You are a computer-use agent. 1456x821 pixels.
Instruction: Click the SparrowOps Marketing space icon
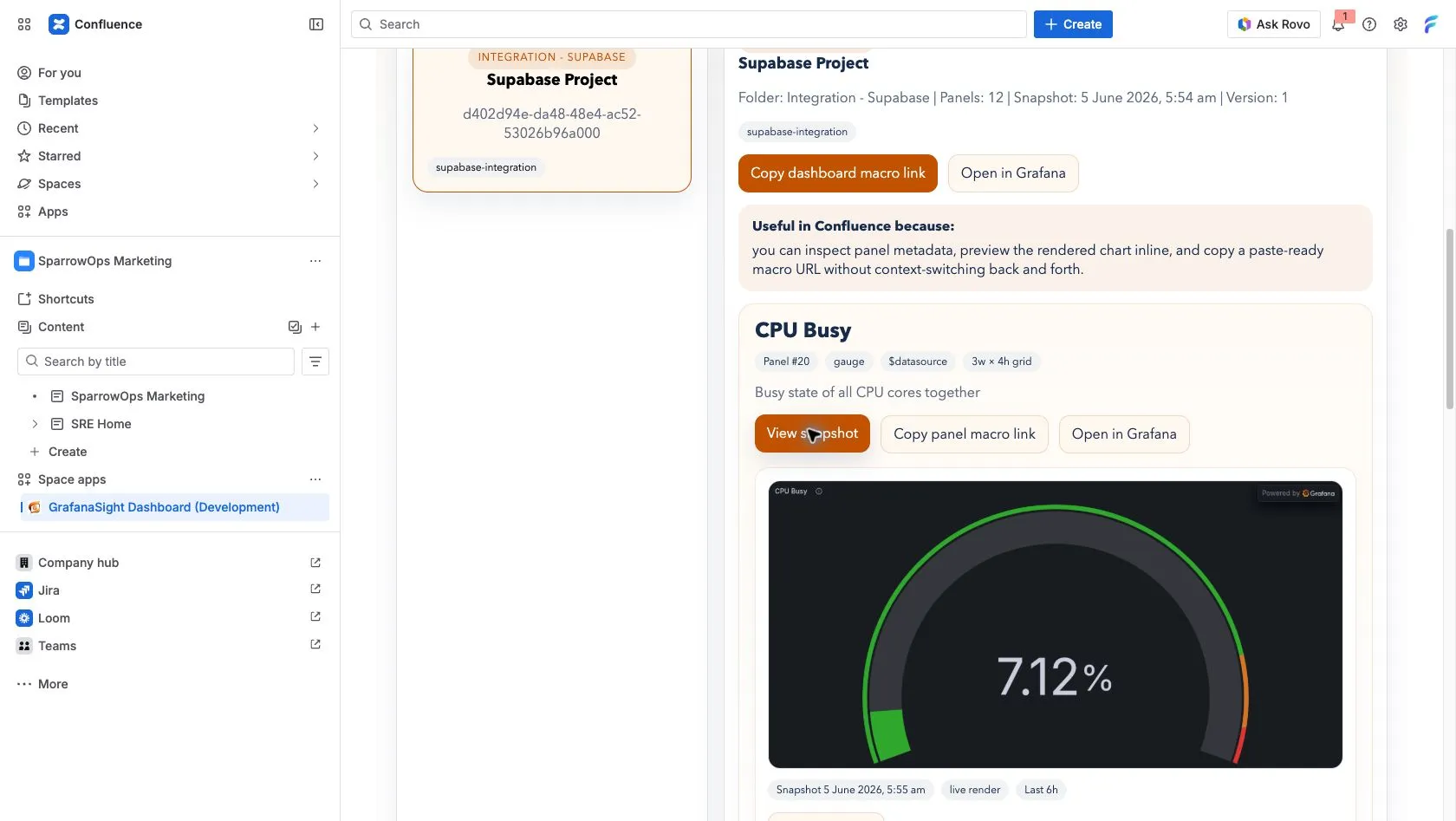point(24,261)
